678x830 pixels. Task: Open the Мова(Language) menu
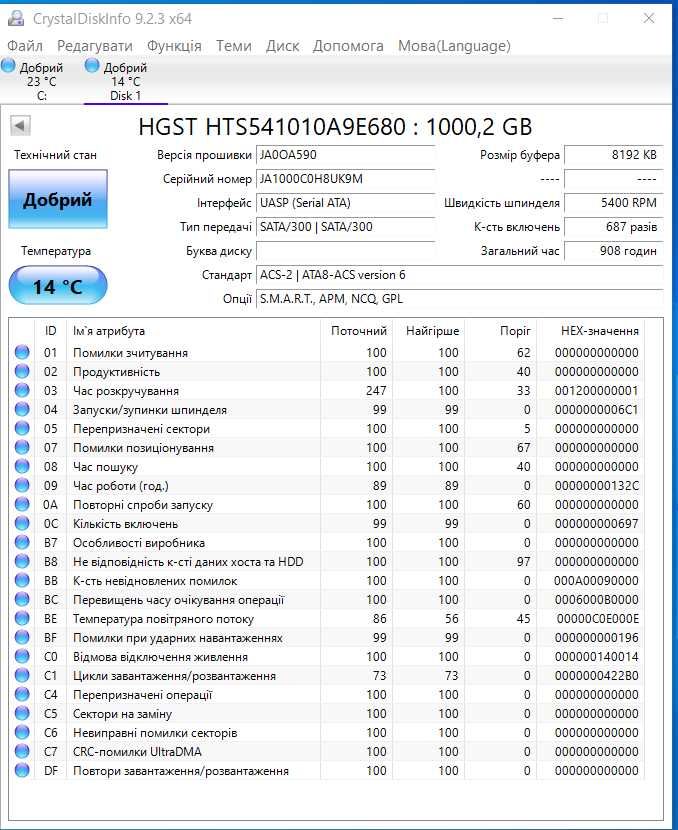[454, 46]
